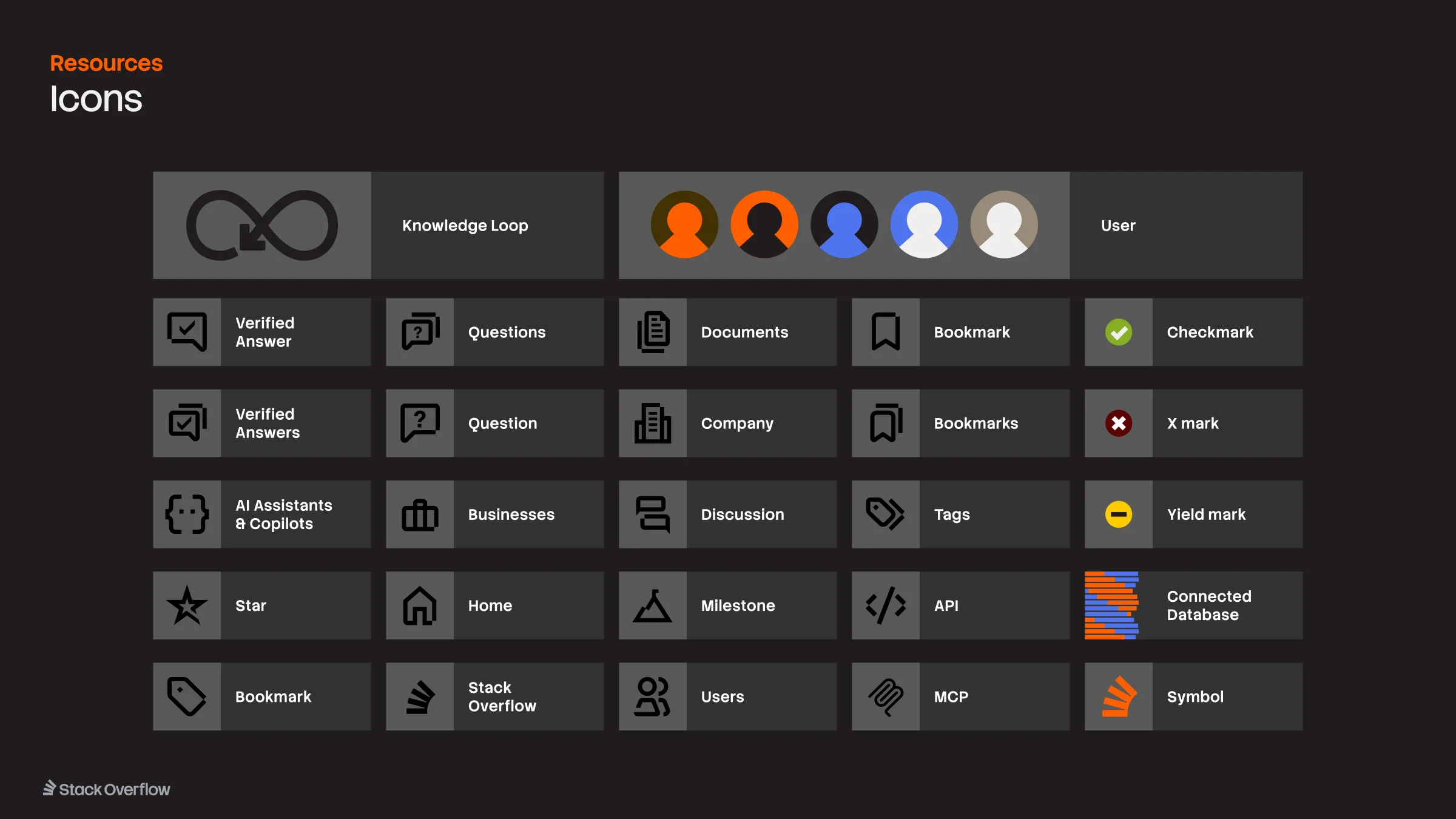Select the white user avatar on blue circle

pos(924,224)
